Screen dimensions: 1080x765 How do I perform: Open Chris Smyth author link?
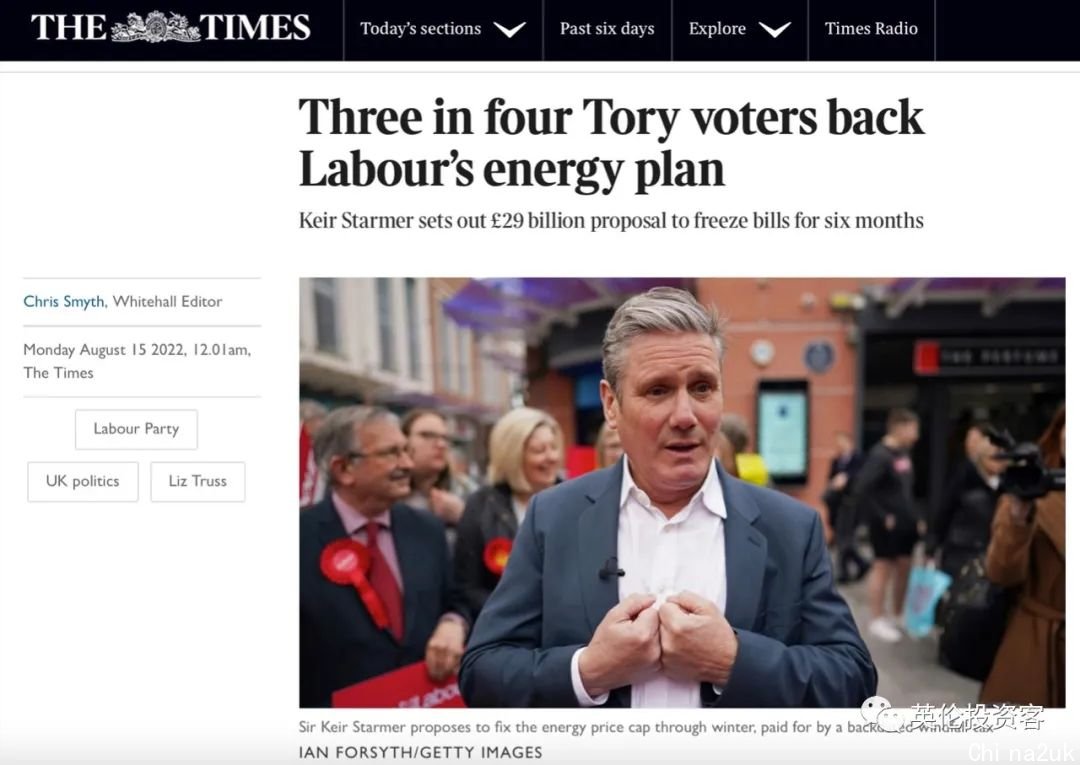pos(64,302)
